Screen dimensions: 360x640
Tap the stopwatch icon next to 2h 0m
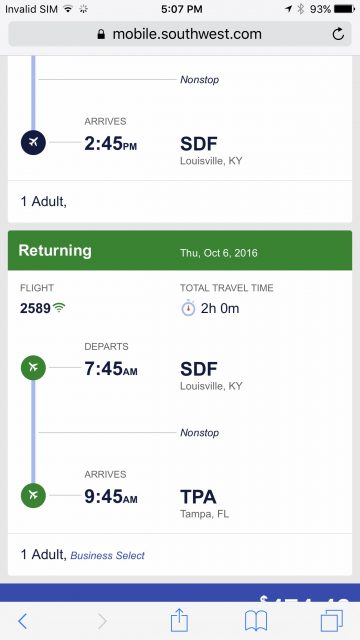(188, 308)
